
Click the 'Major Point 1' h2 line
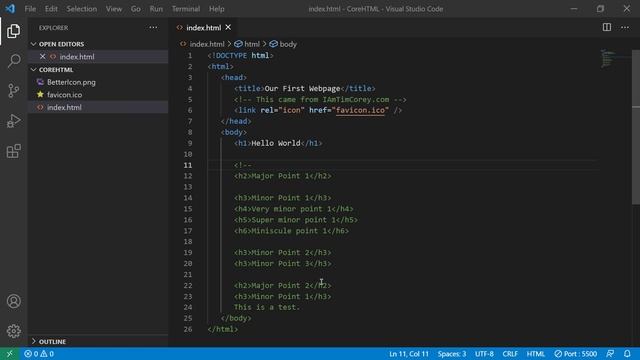pos(282,176)
